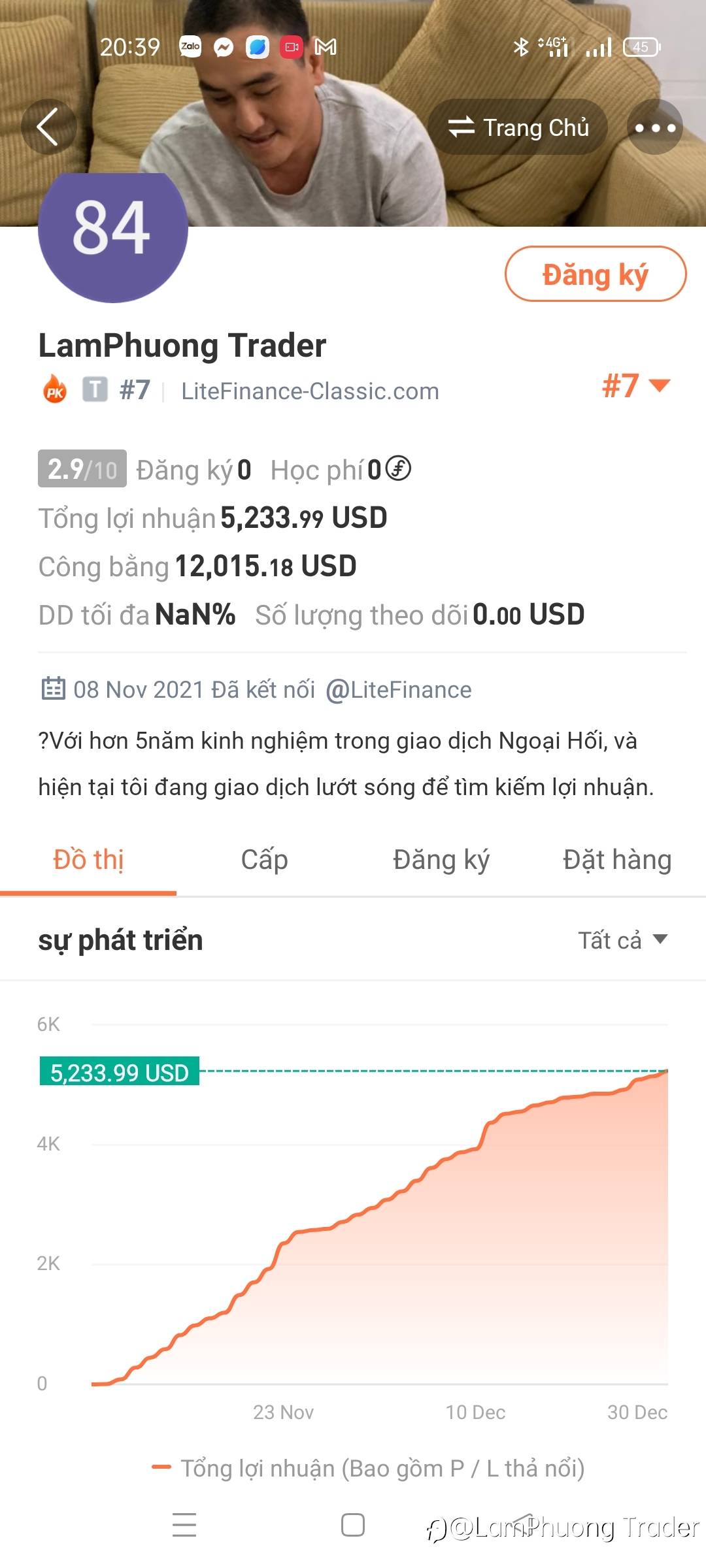The image size is (706, 1568).
Task: Expand the orange #7 account dropdown
Action: click(x=635, y=385)
